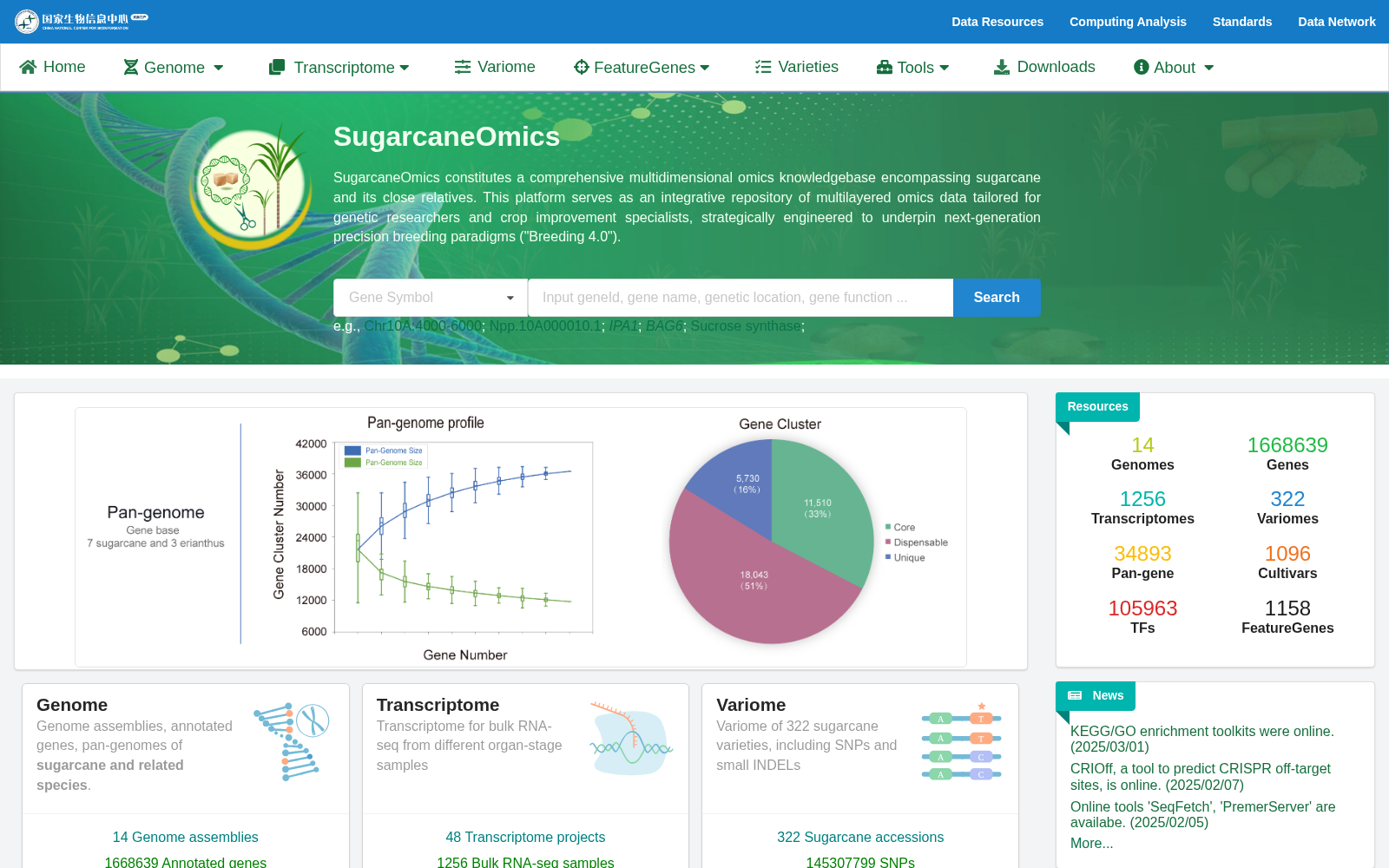Click the example link Chr10A:4000-6000
This screenshot has width=1389, height=868.
(x=423, y=326)
